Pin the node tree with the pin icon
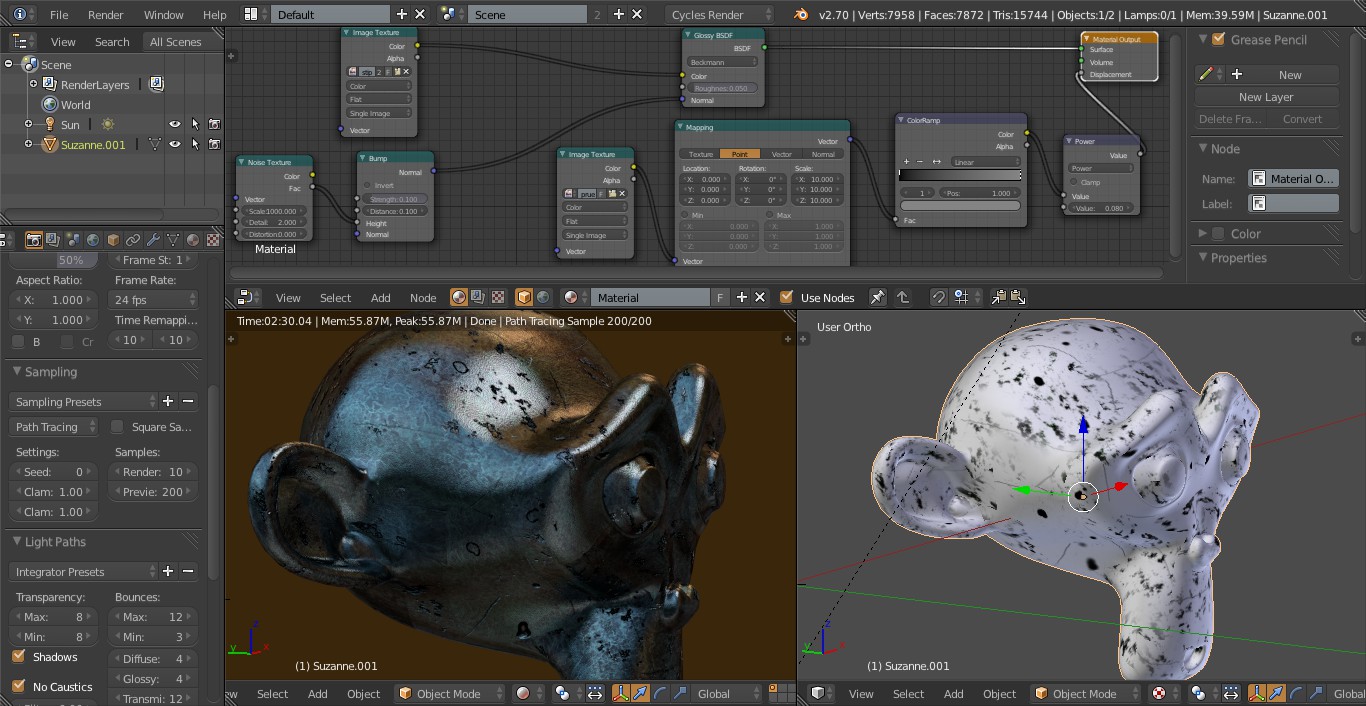The image size is (1366, 706). point(877,297)
